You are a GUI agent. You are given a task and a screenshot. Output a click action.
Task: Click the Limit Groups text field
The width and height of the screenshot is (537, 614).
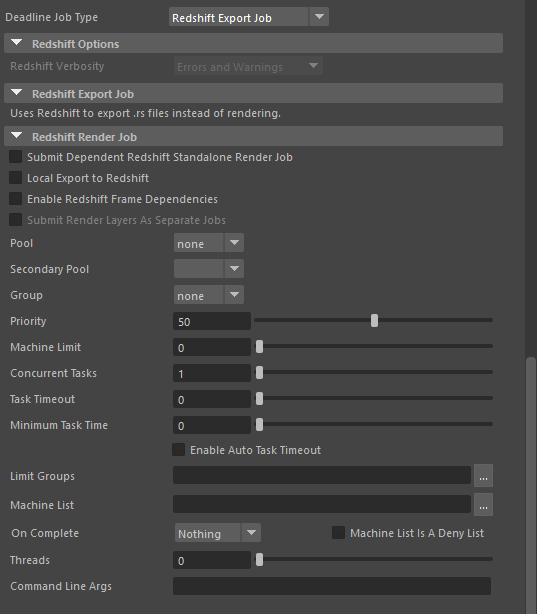tap(322, 475)
